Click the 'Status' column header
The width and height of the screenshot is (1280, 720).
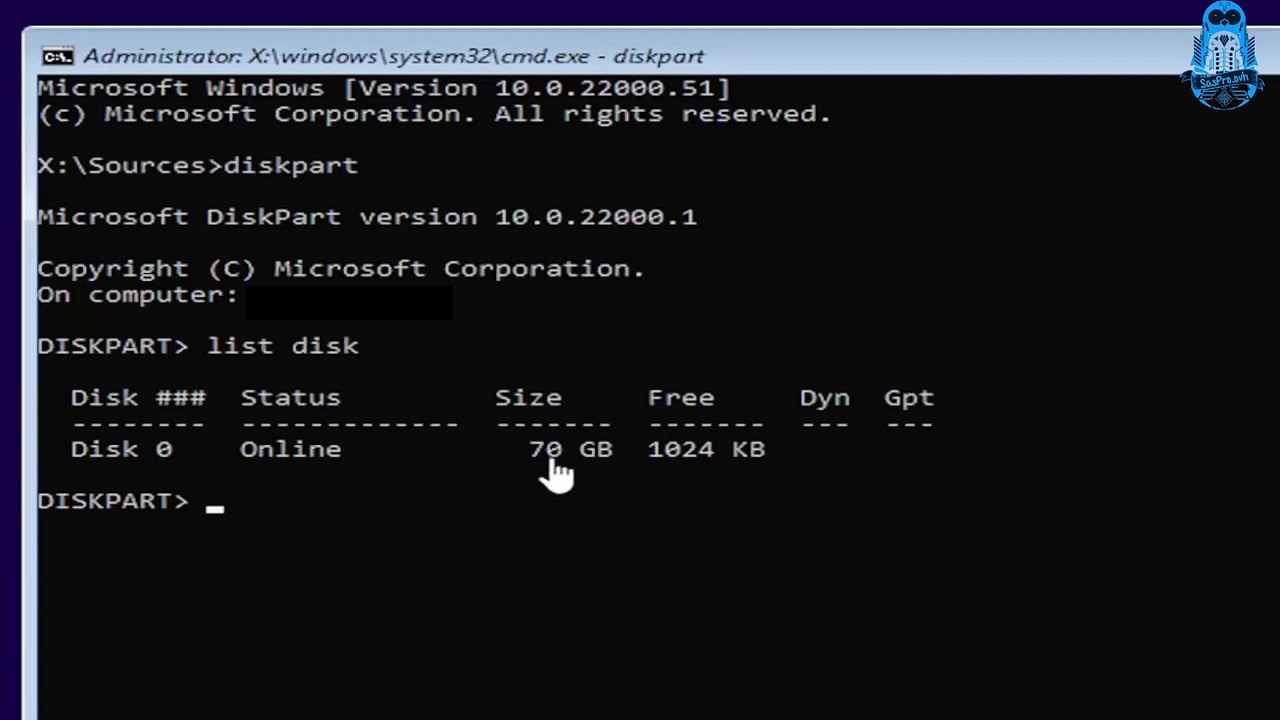point(290,397)
